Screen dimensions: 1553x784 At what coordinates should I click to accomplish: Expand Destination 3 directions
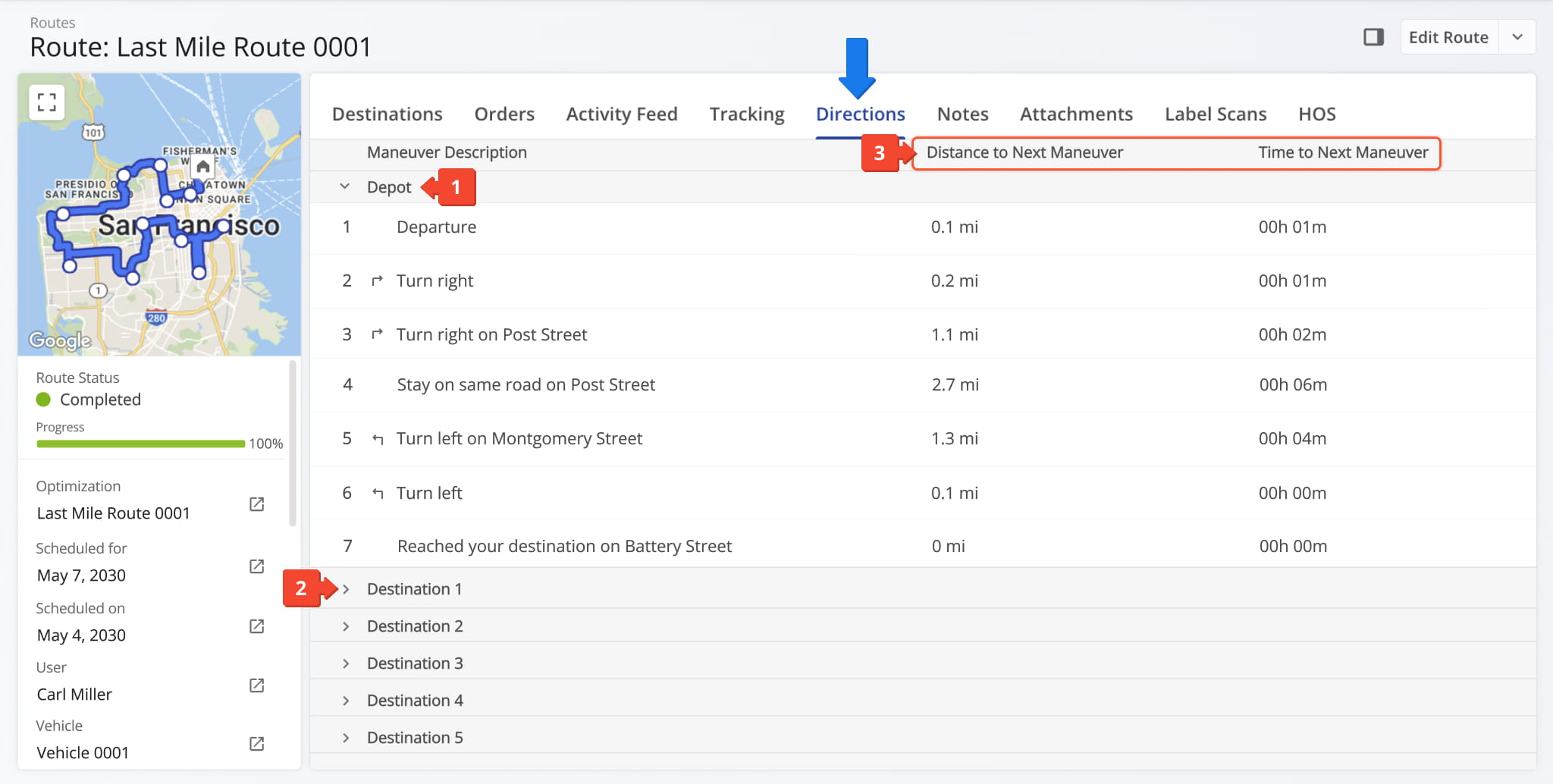tap(346, 663)
